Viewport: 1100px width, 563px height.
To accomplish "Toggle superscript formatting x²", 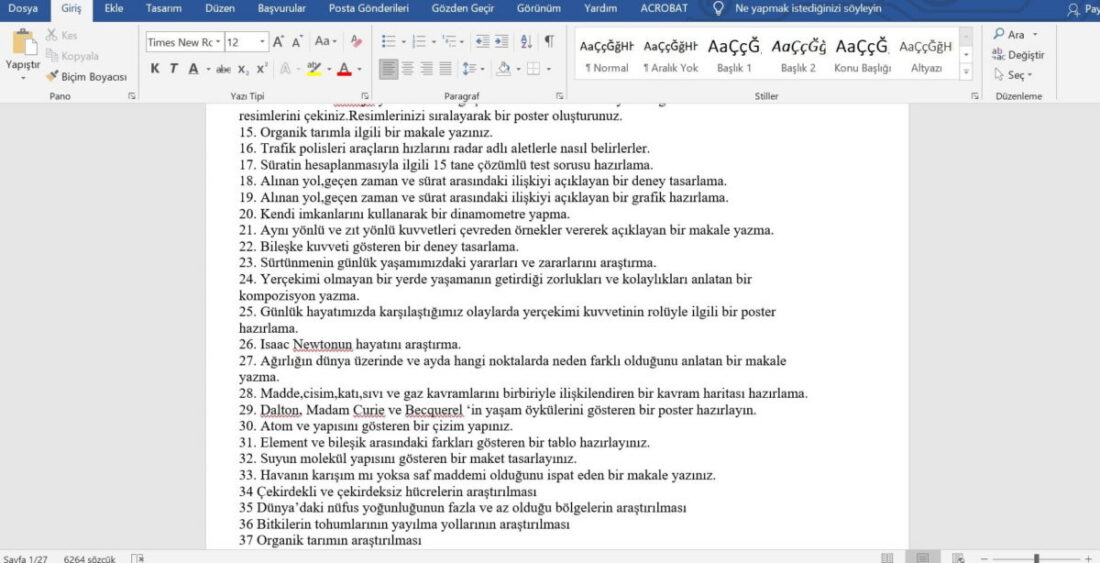I will point(262,69).
